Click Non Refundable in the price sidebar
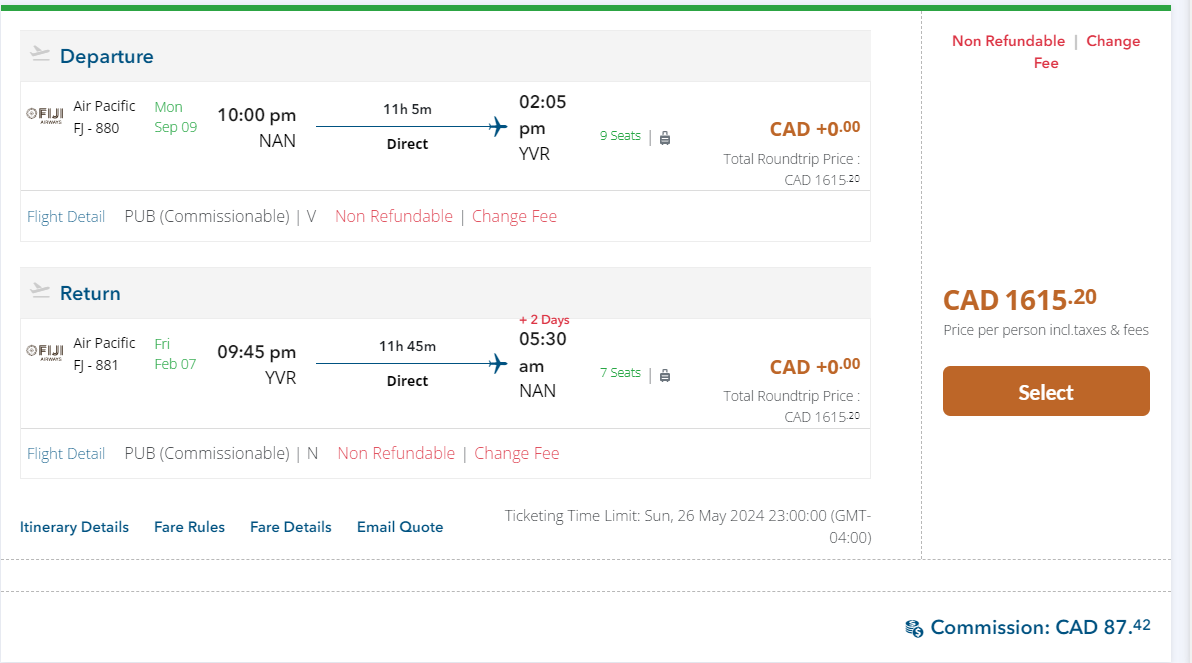Viewport: 1192px width, 663px height. (1008, 41)
